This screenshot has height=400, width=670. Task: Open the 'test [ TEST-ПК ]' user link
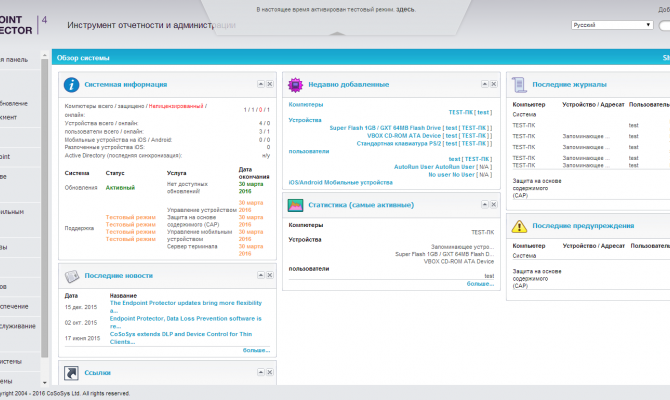coord(470,159)
